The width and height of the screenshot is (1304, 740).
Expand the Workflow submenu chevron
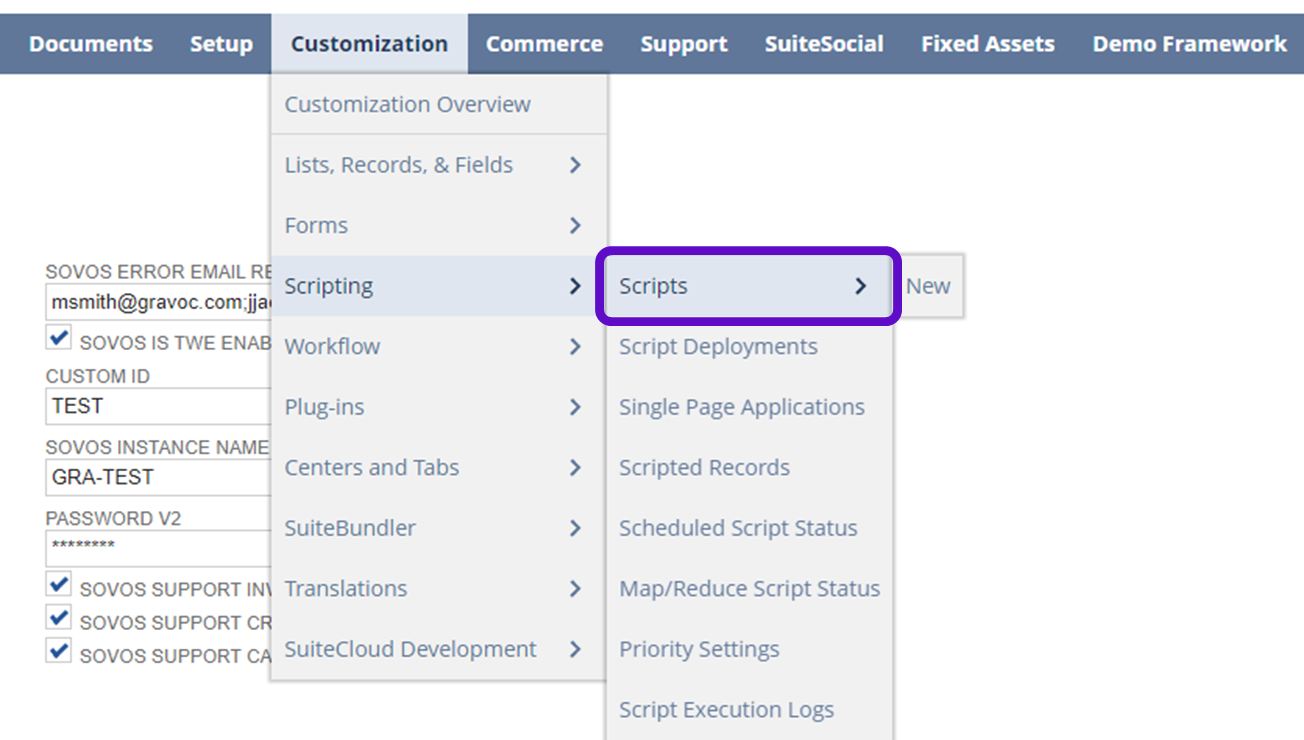[x=575, y=347]
